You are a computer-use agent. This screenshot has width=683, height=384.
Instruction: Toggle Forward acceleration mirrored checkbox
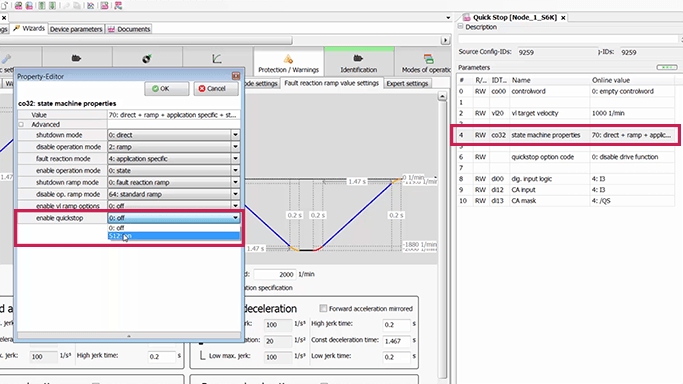click(x=323, y=308)
